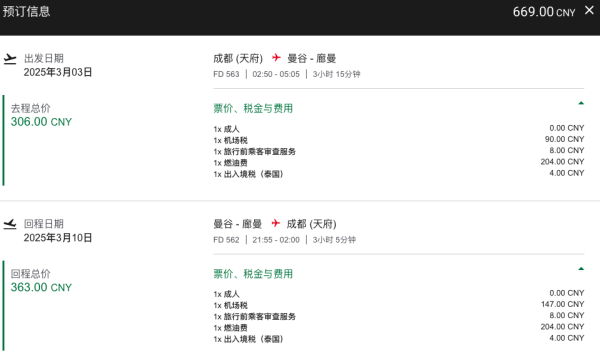This screenshot has width=600, height=360.
Task: Click the departure plane takeoff icon
Action: point(10,59)
